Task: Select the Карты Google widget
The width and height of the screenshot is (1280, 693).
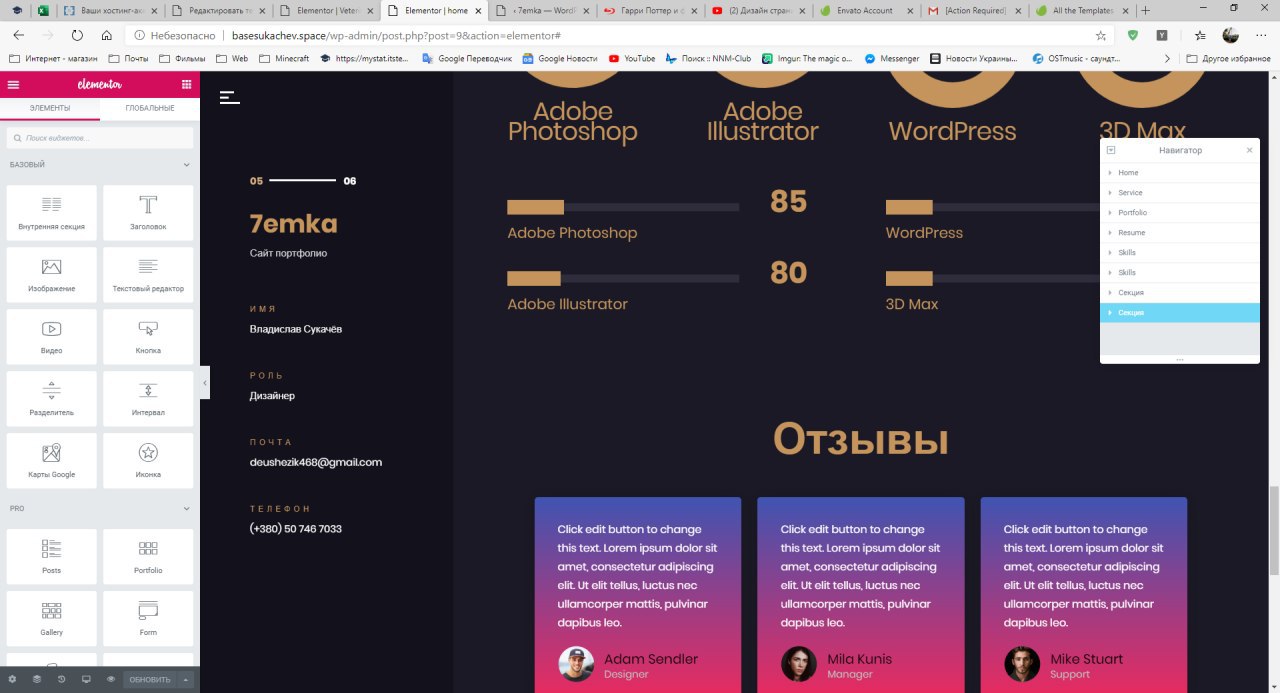Action: coord(52,461)
